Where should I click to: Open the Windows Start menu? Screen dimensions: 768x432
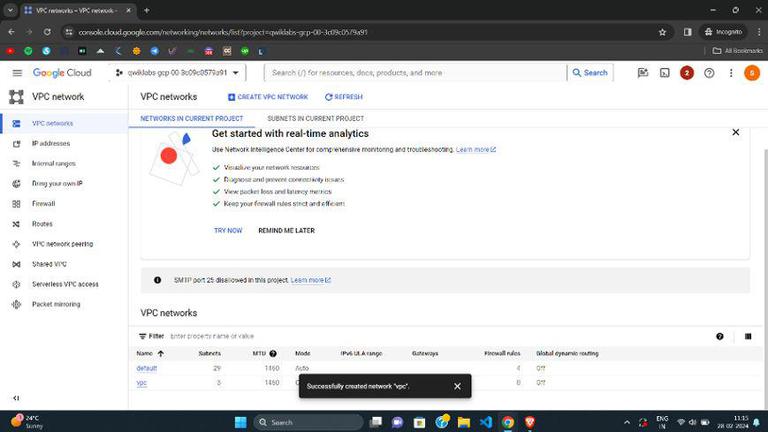point(240,422)
